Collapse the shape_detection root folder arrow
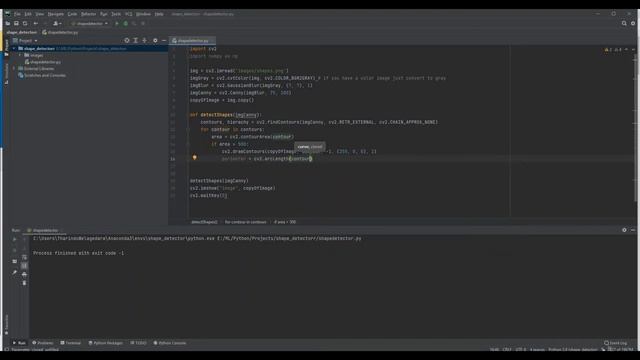 tap(14, 48)
